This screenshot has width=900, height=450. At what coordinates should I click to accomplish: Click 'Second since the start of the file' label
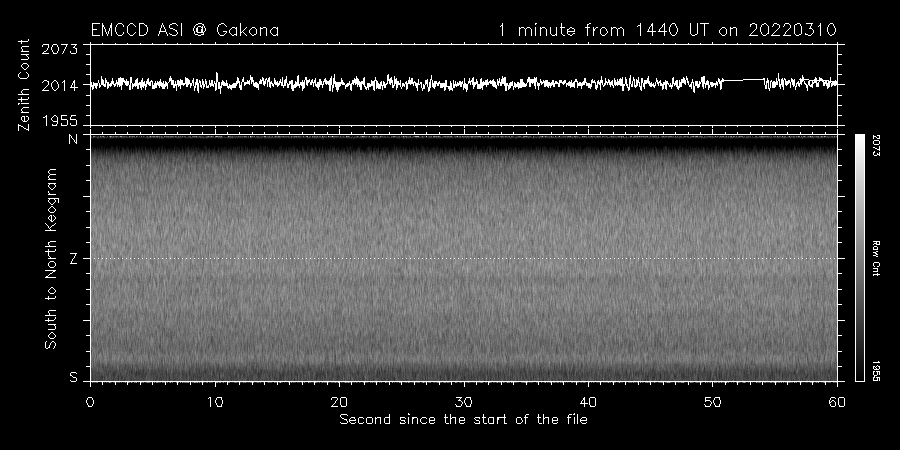[463, 420]
